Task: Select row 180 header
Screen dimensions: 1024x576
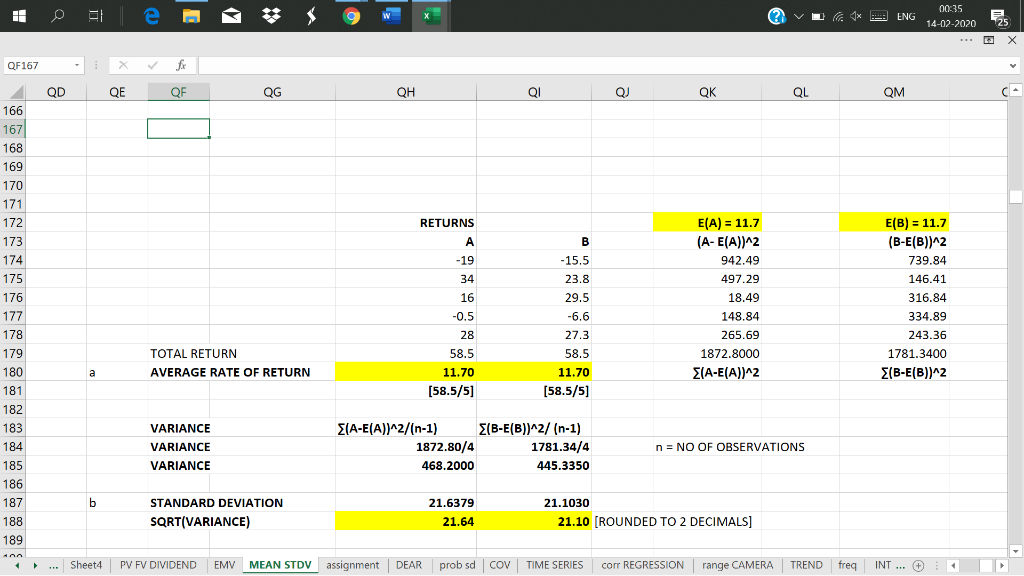Action: click(12, 372)
